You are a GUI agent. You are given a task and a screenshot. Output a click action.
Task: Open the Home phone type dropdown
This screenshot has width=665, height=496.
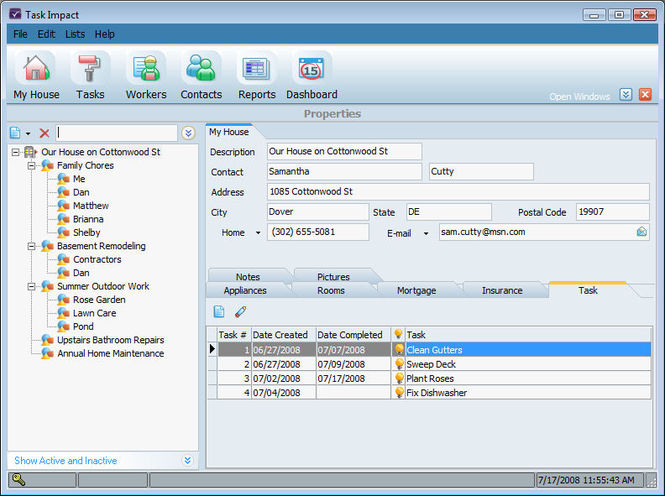click(258, 233)
